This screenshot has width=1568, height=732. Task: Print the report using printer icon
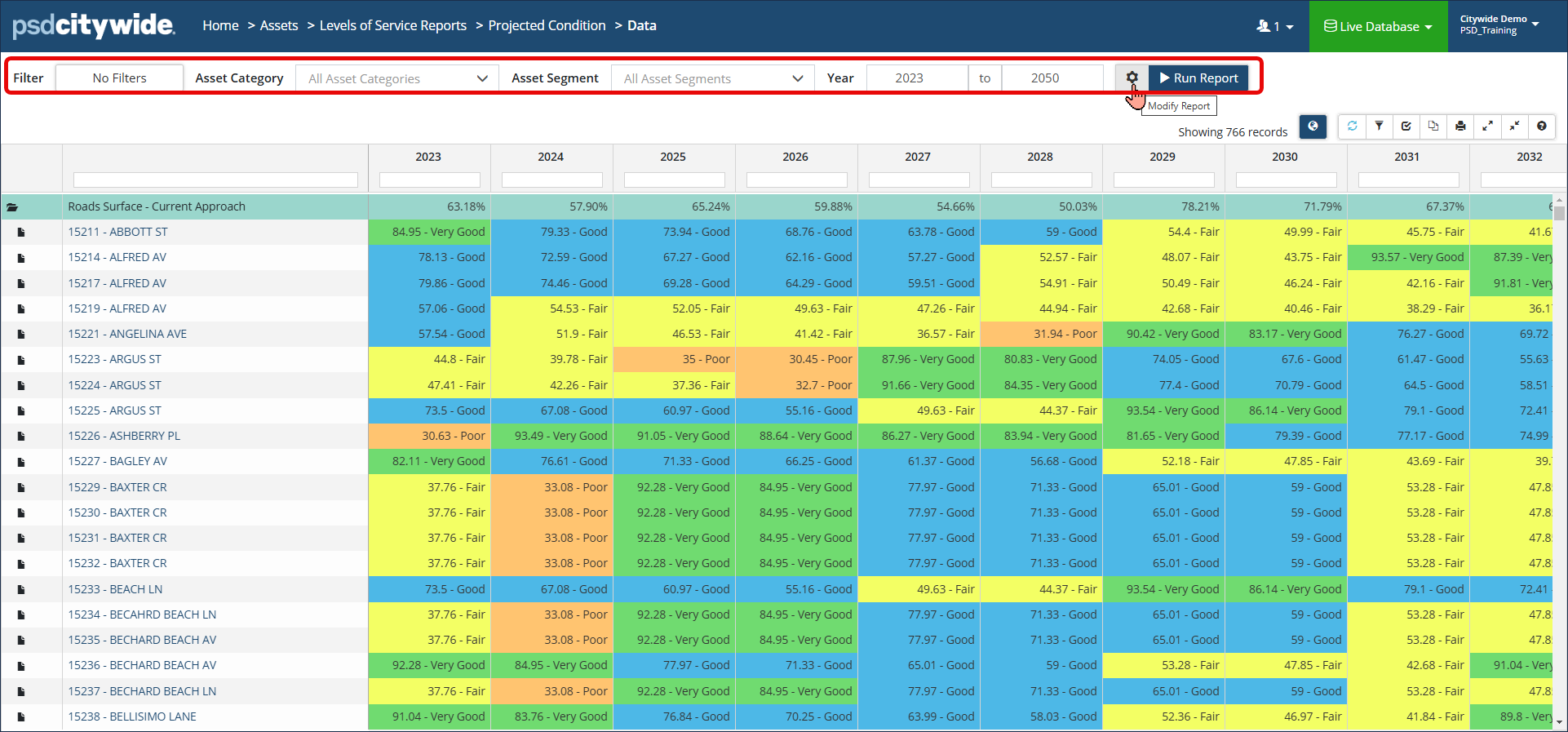1460,126
